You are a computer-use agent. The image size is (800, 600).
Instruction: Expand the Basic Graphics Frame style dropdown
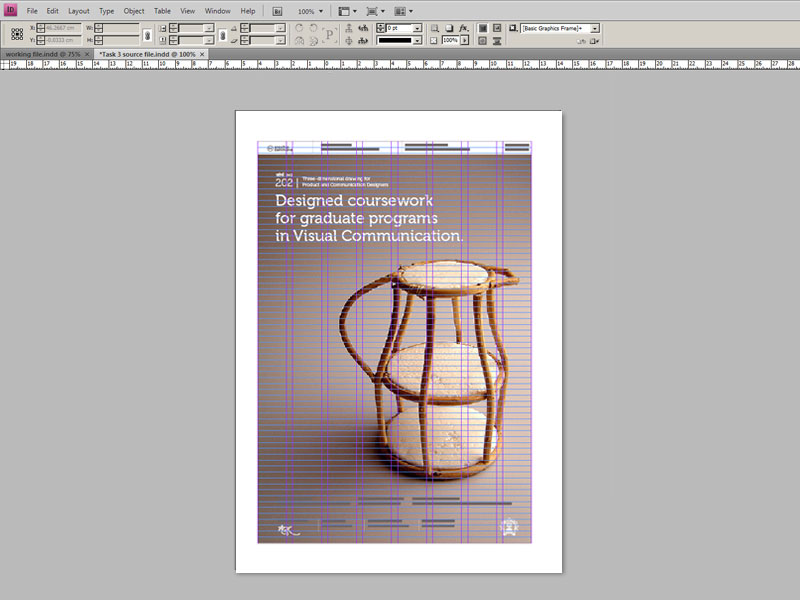594,29
